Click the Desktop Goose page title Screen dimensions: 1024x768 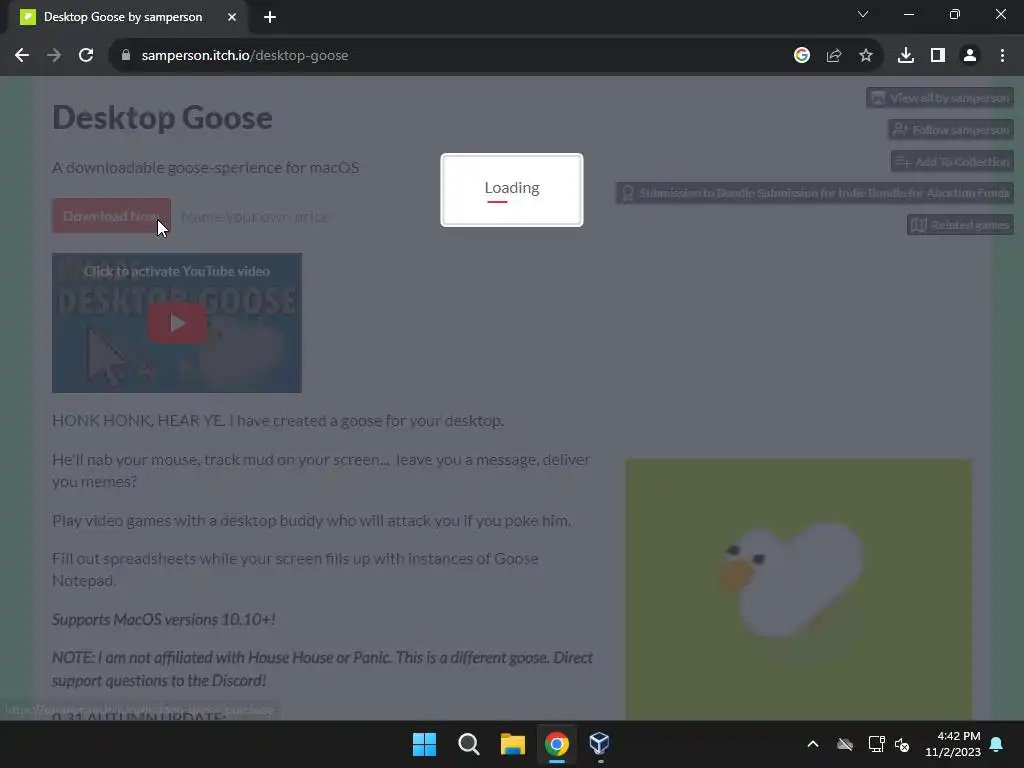click(x=162, y=118)
